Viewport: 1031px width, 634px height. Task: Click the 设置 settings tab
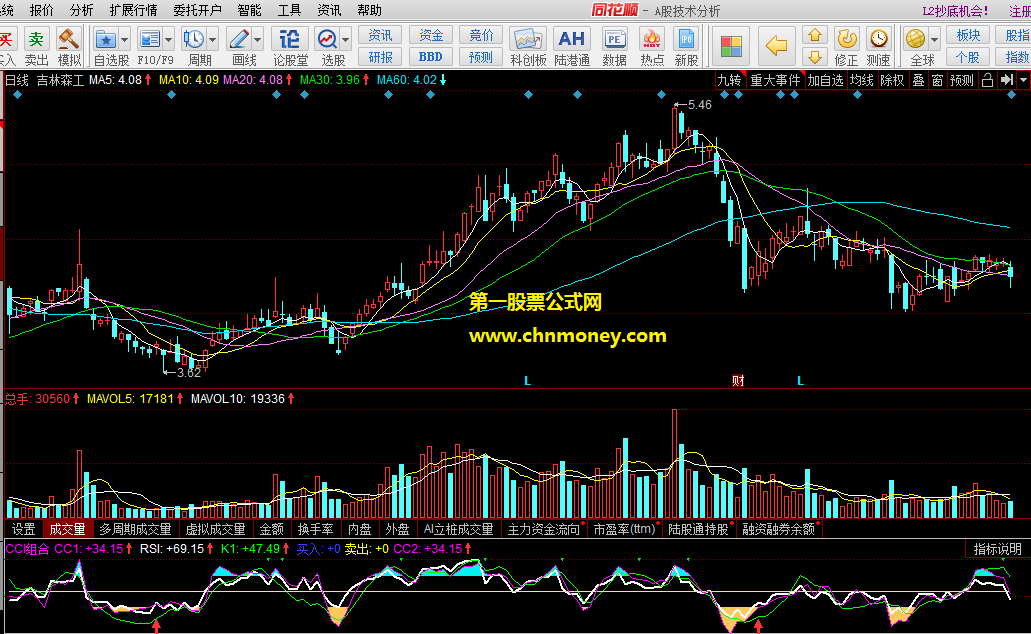pos(24,529)
